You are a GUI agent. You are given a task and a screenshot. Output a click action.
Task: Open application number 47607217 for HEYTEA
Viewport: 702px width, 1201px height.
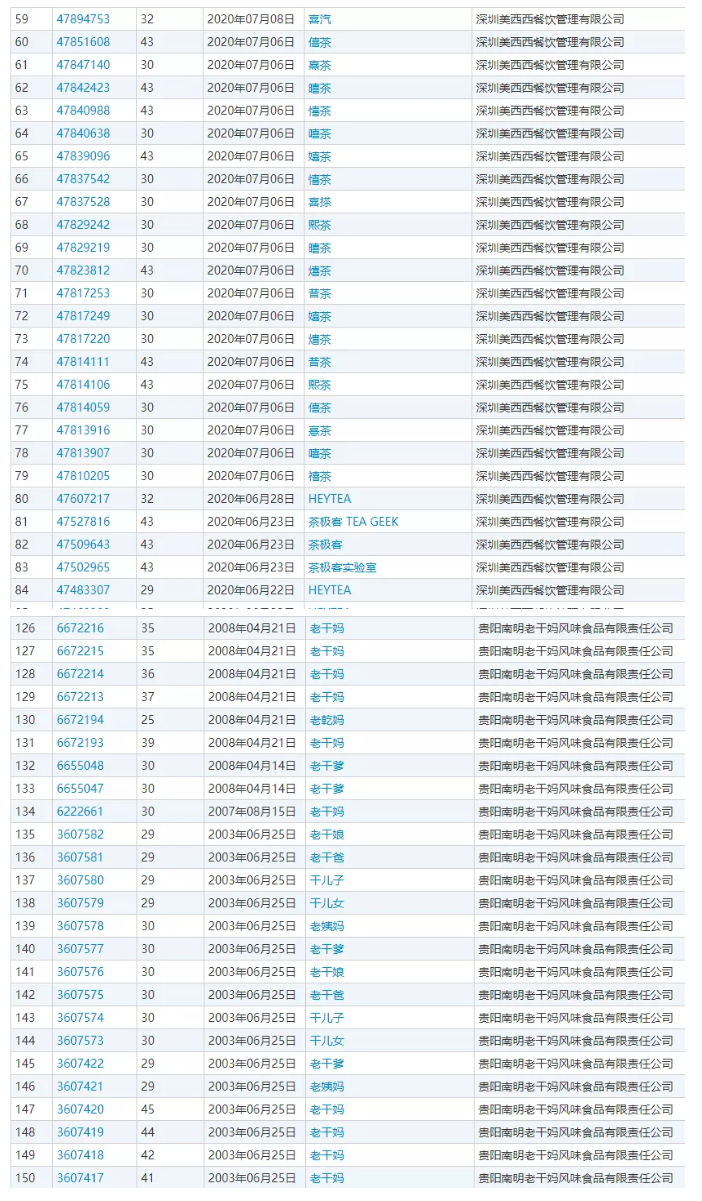(83, 498)
